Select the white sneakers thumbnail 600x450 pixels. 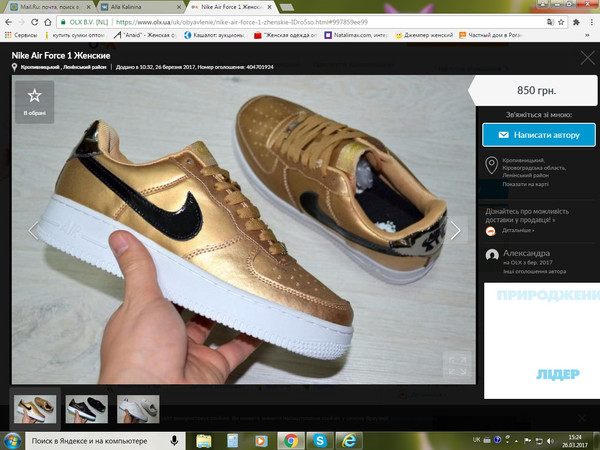[x=138, y=409]
